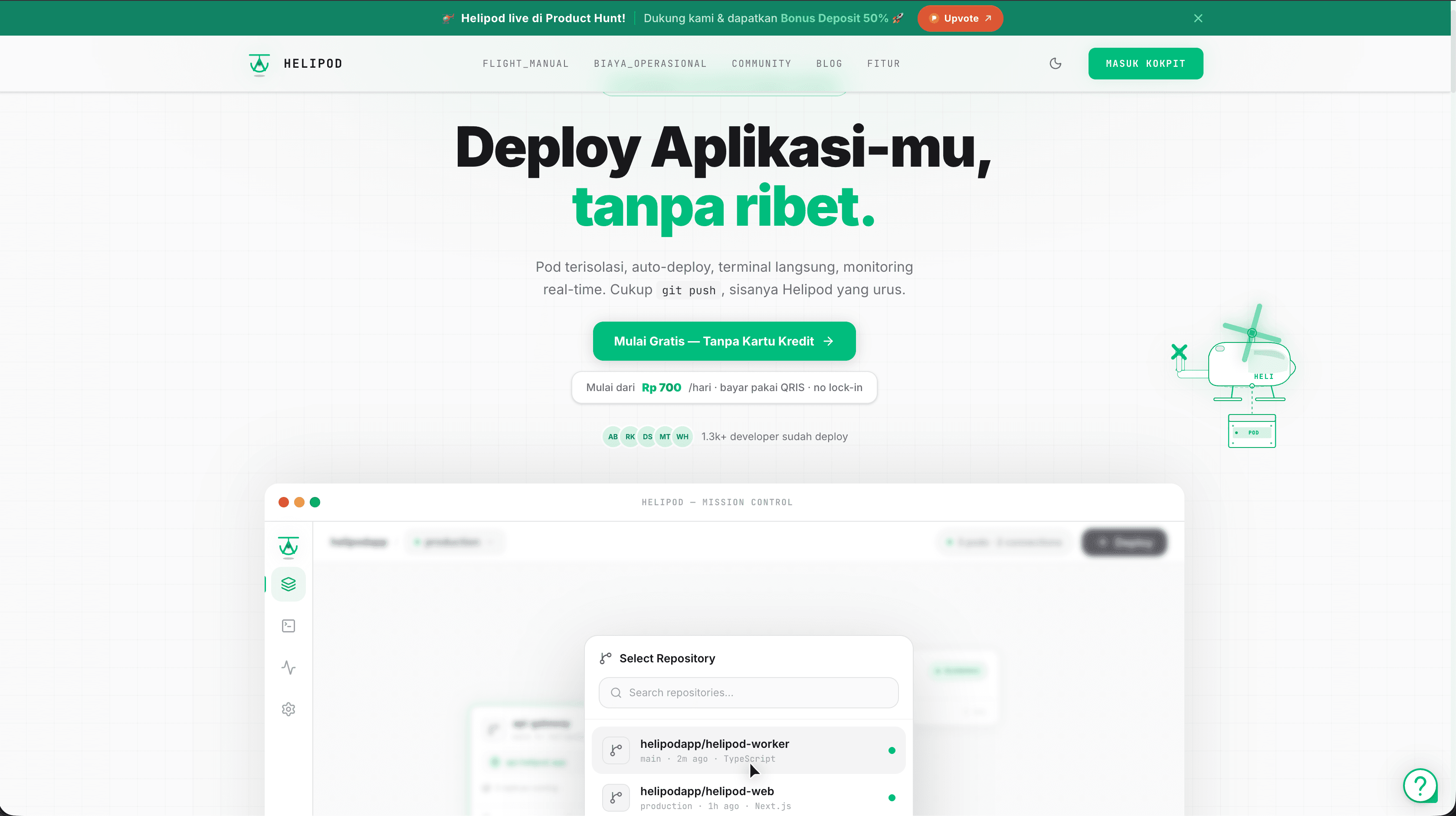Viewport: 1456px width, 816px height.
Task: Click the branch icon next to Select Repository
Action: [605, 658]
